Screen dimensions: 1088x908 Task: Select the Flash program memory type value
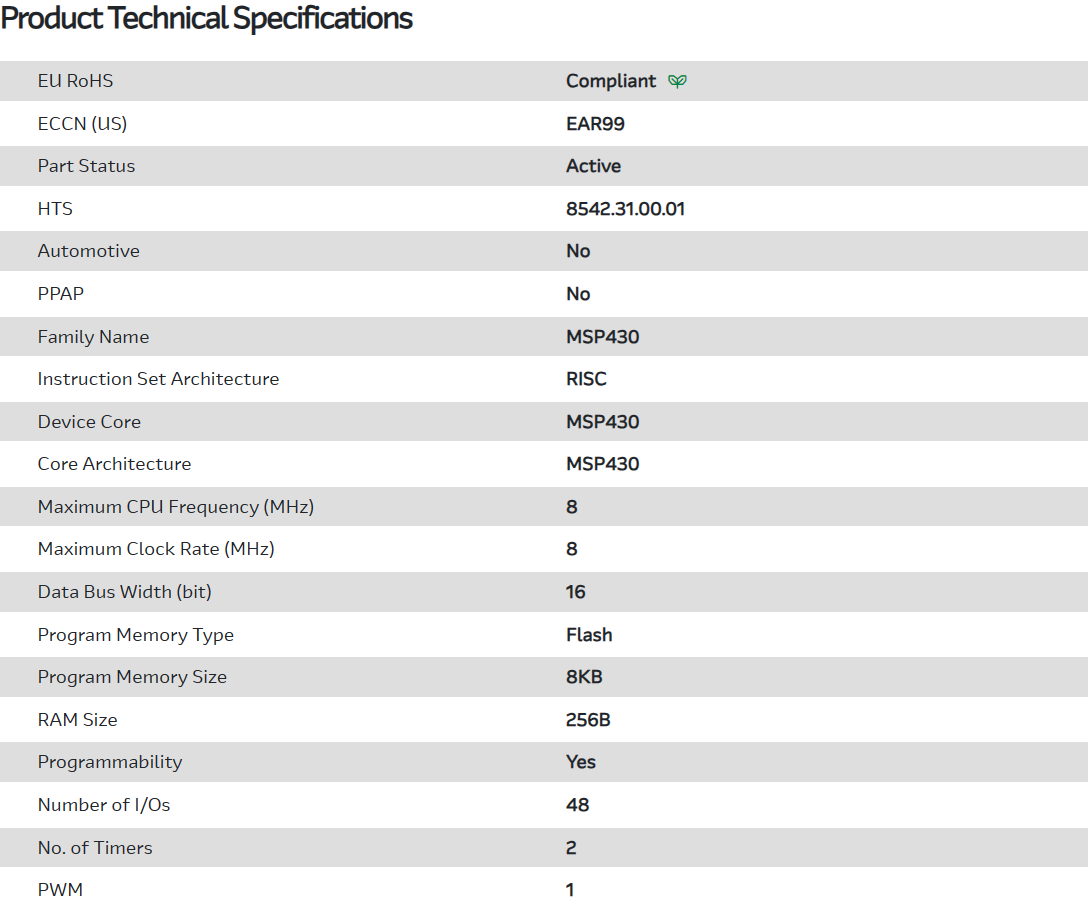(x=589, y=635)
